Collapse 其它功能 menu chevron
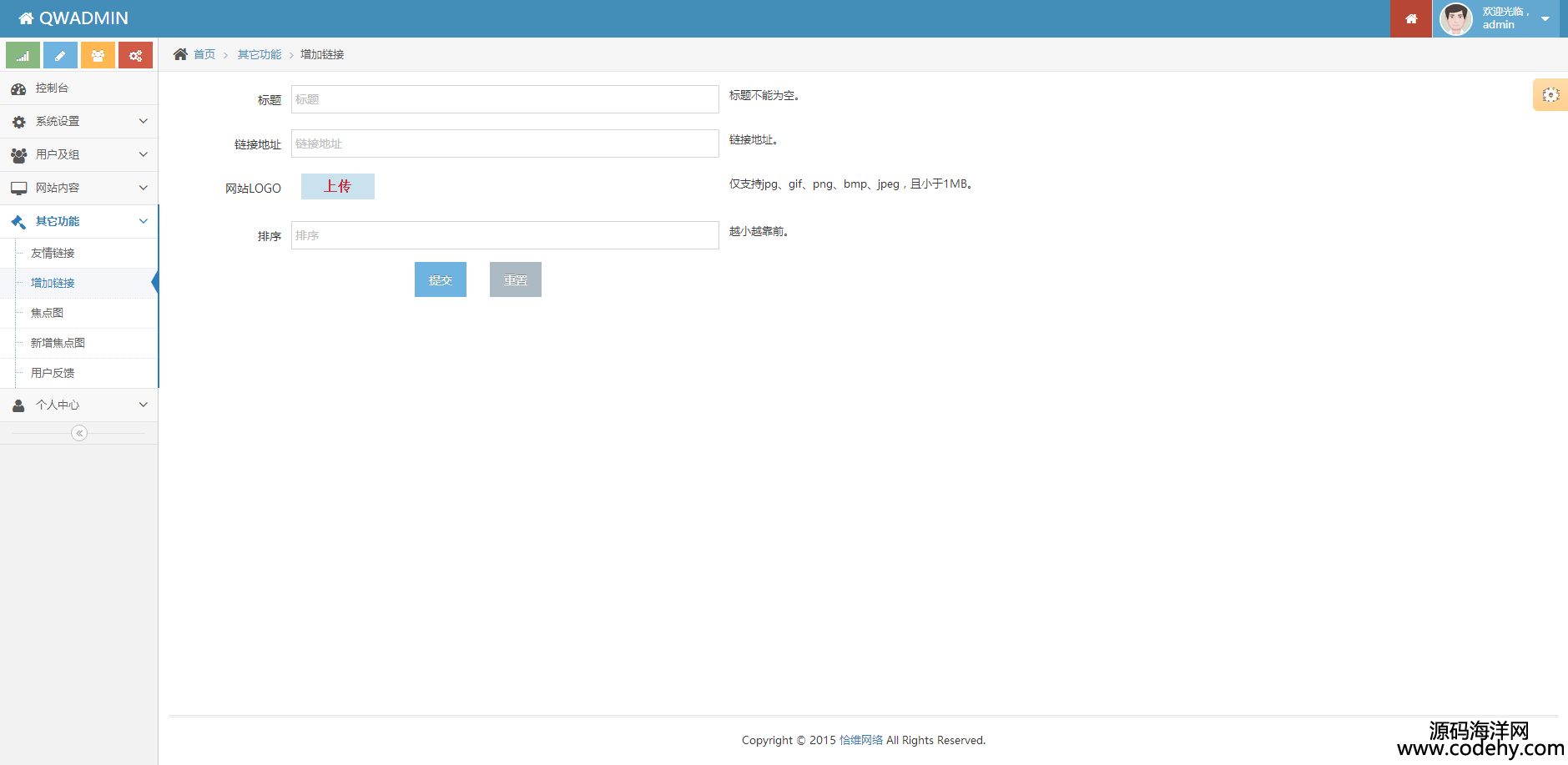Image resolution: width=1568 pixels, height=765 pixels. tap(144, 221)
